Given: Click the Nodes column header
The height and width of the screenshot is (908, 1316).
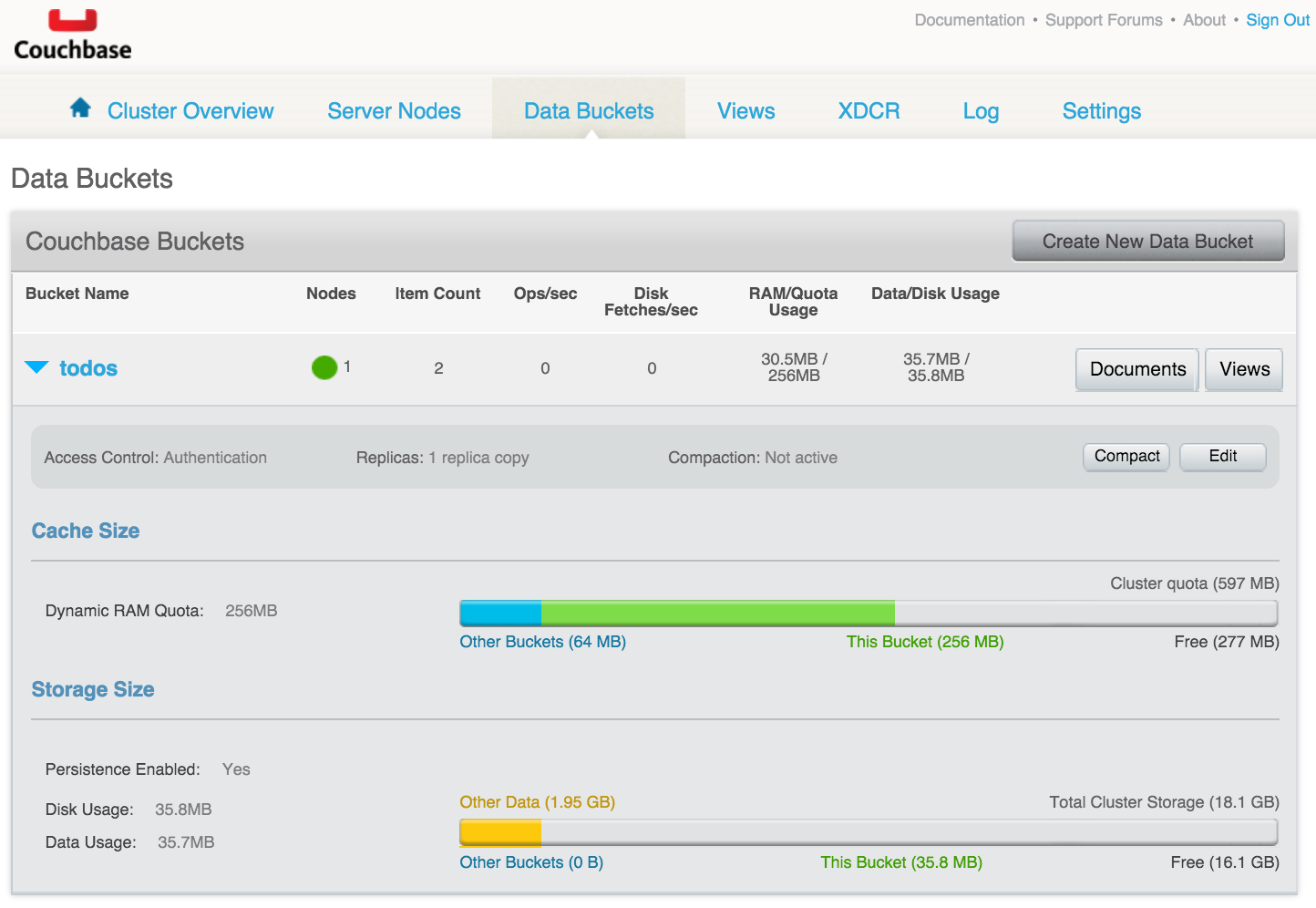Looking at the screenshot, I should click(331, 294).
